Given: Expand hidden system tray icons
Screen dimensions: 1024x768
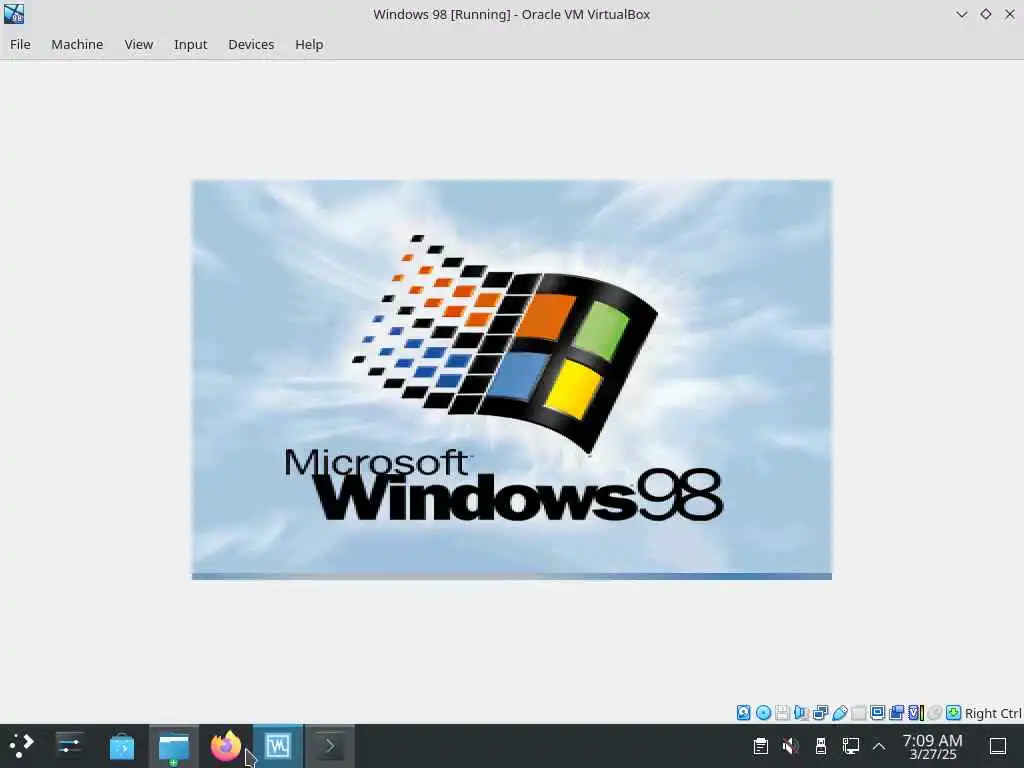Looking at the screenshot, I should pyautogui.click(x=879, y=746).
